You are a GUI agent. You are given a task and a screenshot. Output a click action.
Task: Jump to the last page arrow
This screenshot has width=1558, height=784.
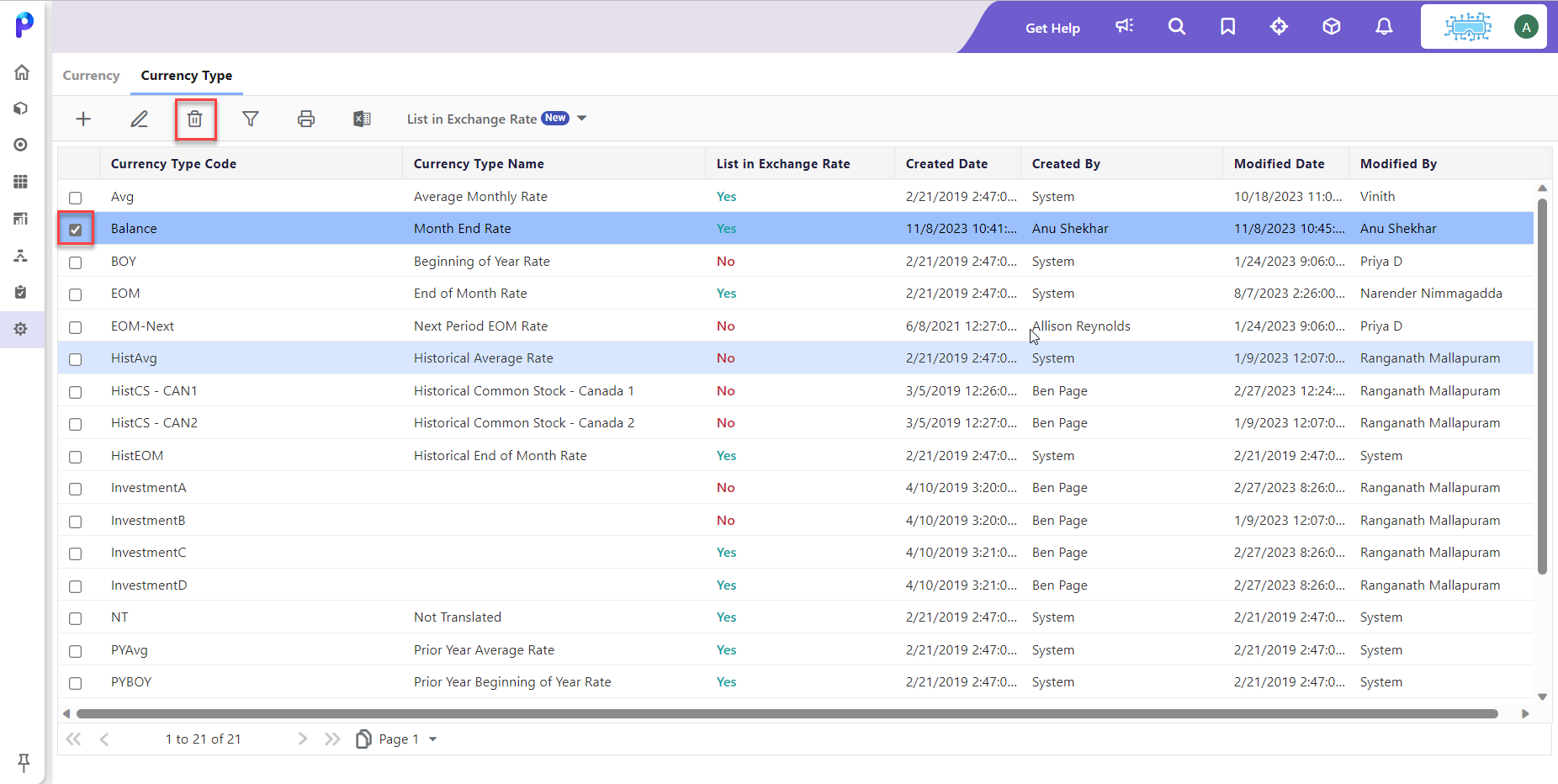(332, 739)
